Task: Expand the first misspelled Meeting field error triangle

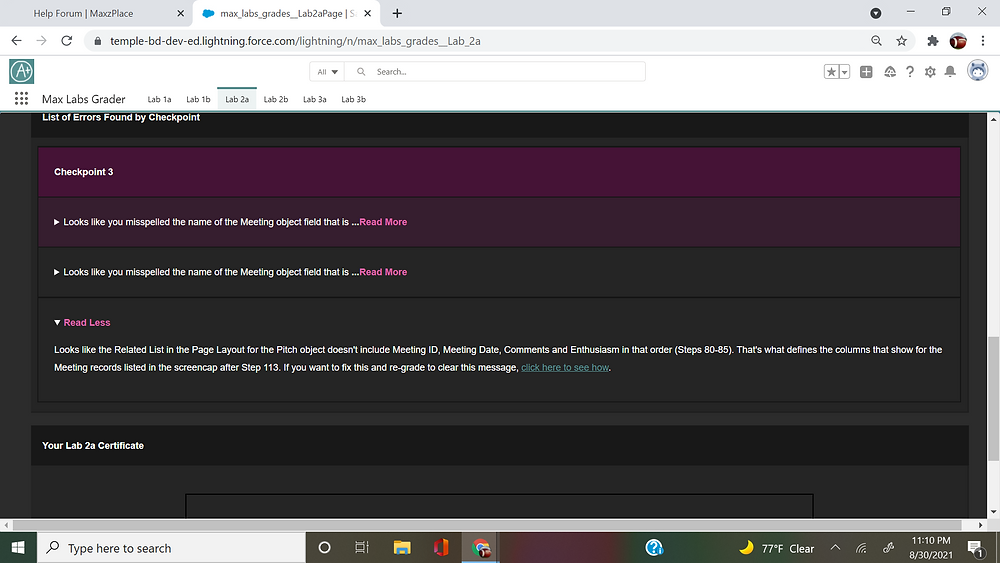Action: 57,222
